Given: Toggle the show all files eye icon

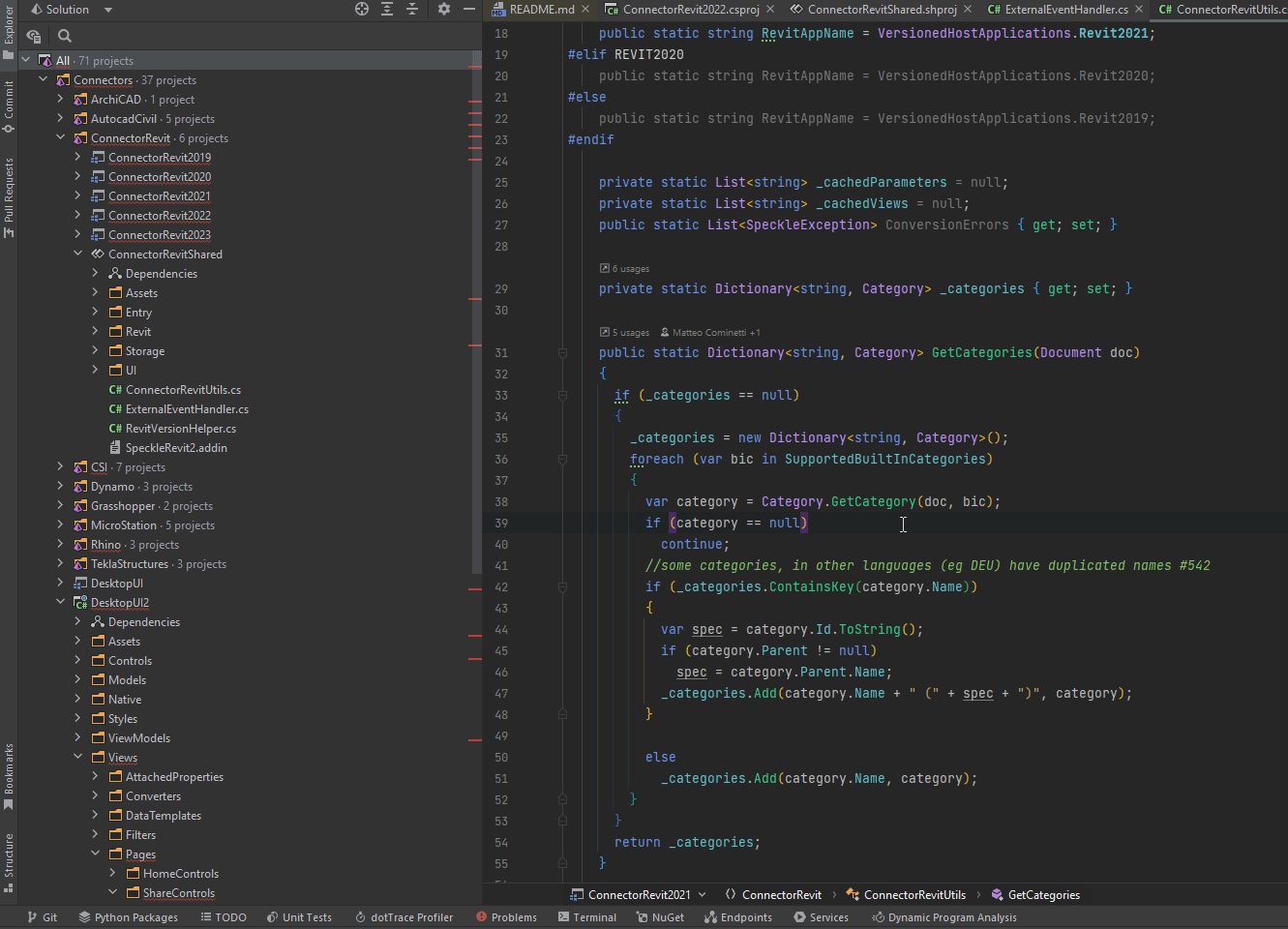Looking at the screenshot, I should coord(34,36).
